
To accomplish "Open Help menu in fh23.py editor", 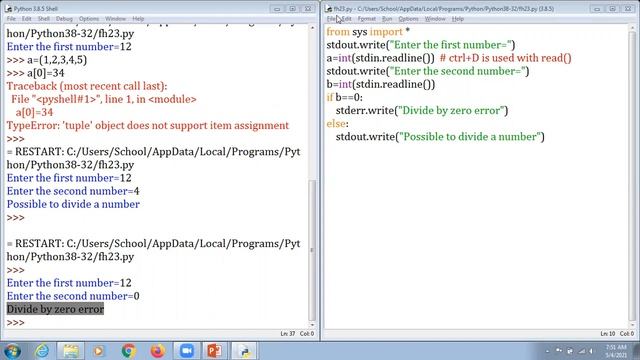I will tap(458, 19).
